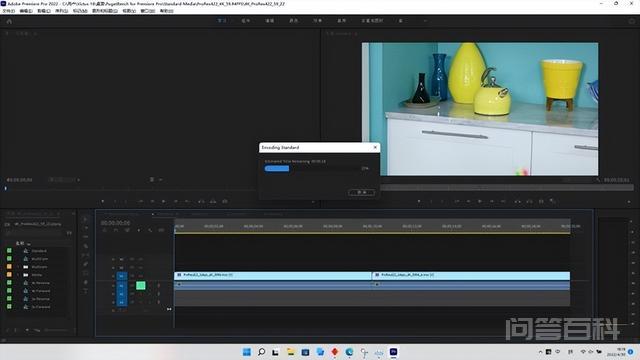Open the Clip menu

tap(44, 11)
